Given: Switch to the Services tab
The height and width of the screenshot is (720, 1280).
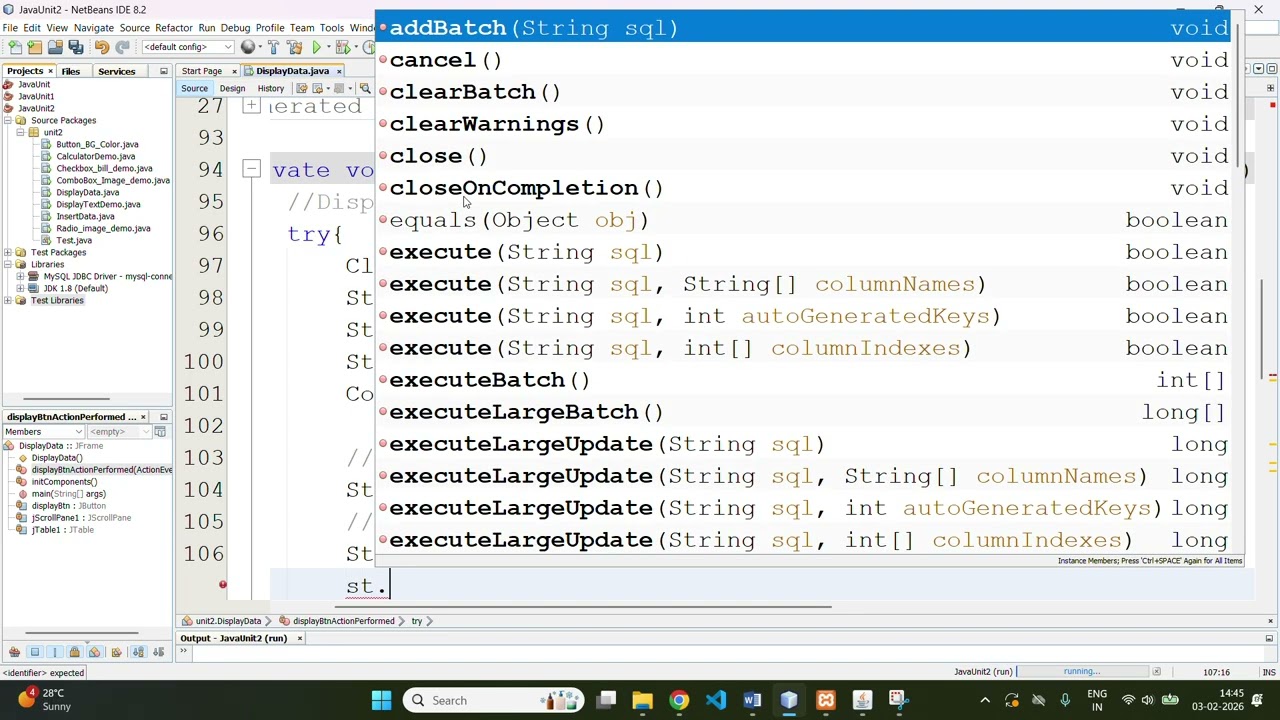Looking at the screenshot, I should click(x=116, y=71).
